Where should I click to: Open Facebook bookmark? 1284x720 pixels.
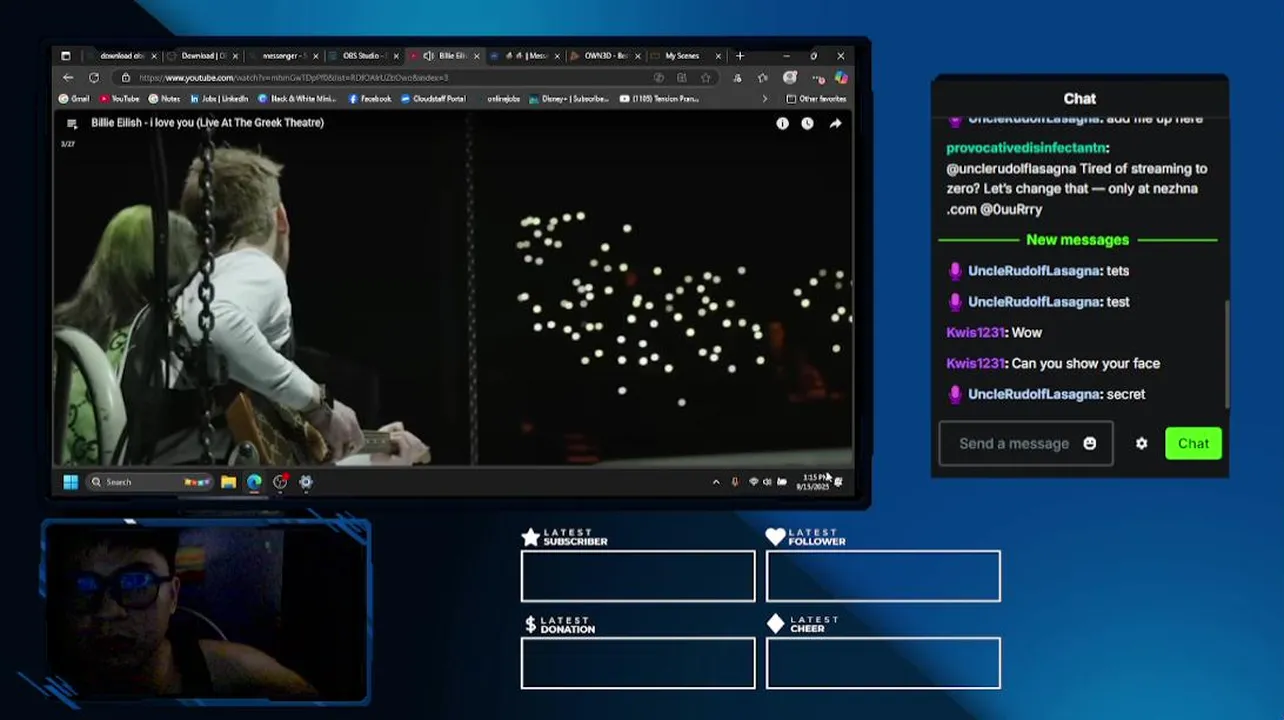point(369,99)
